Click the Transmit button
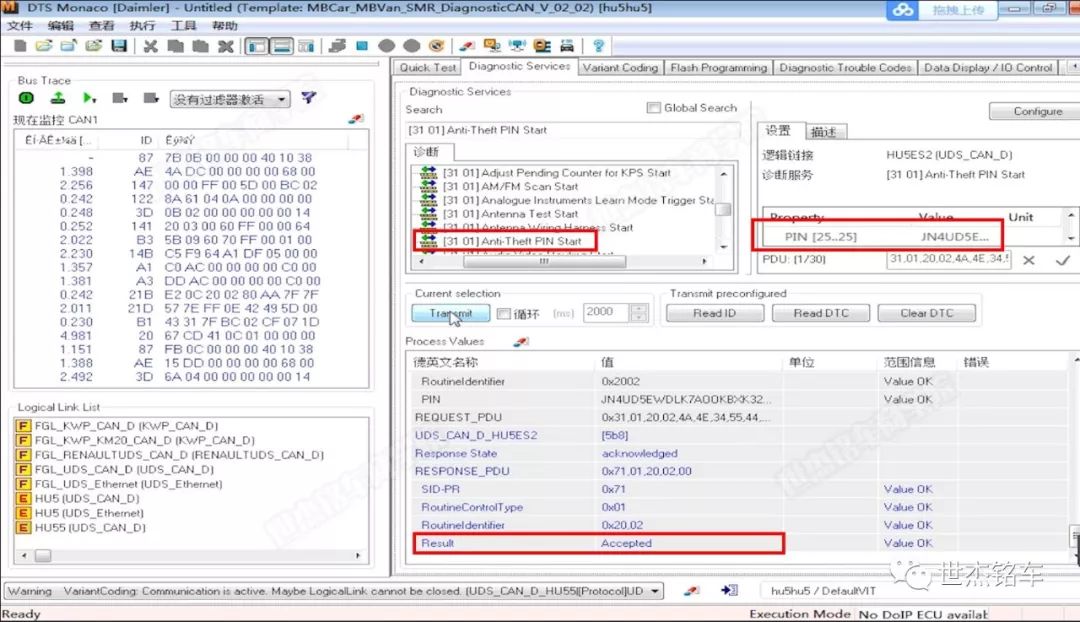Viewport: 1080px width, 622px height. click(450, 313)
